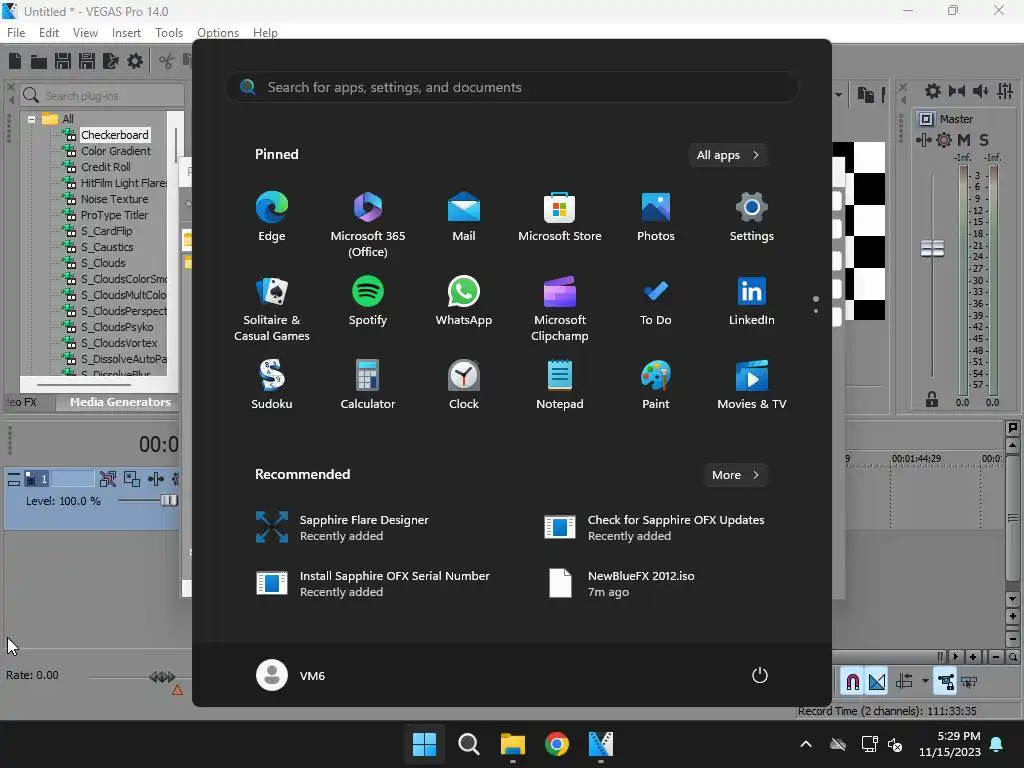
Task: Click the New project icon in VEGAS toolbar
Action: click(x=14, y=61)
